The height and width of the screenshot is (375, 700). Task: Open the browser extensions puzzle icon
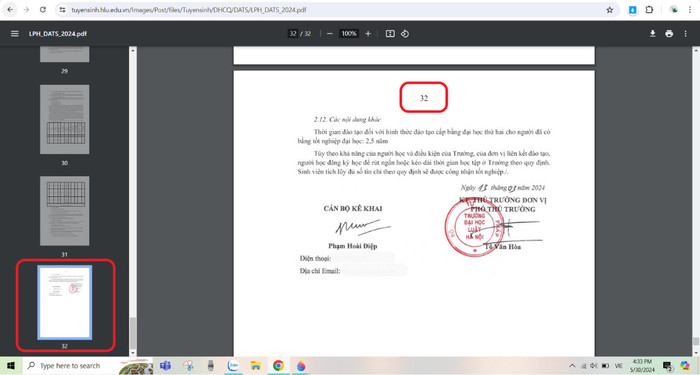coord(650,10)
